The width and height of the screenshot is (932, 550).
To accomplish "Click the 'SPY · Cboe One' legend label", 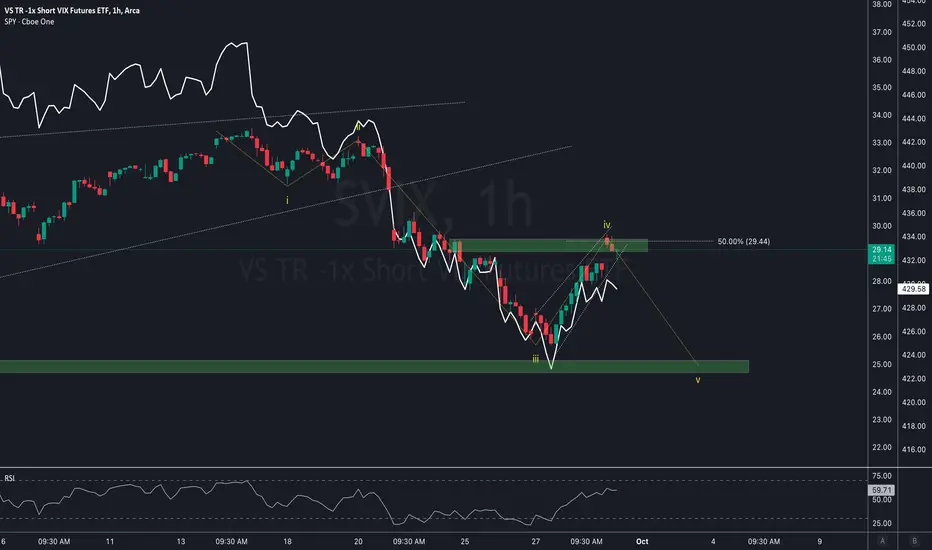I will click(x=29, y=21).
